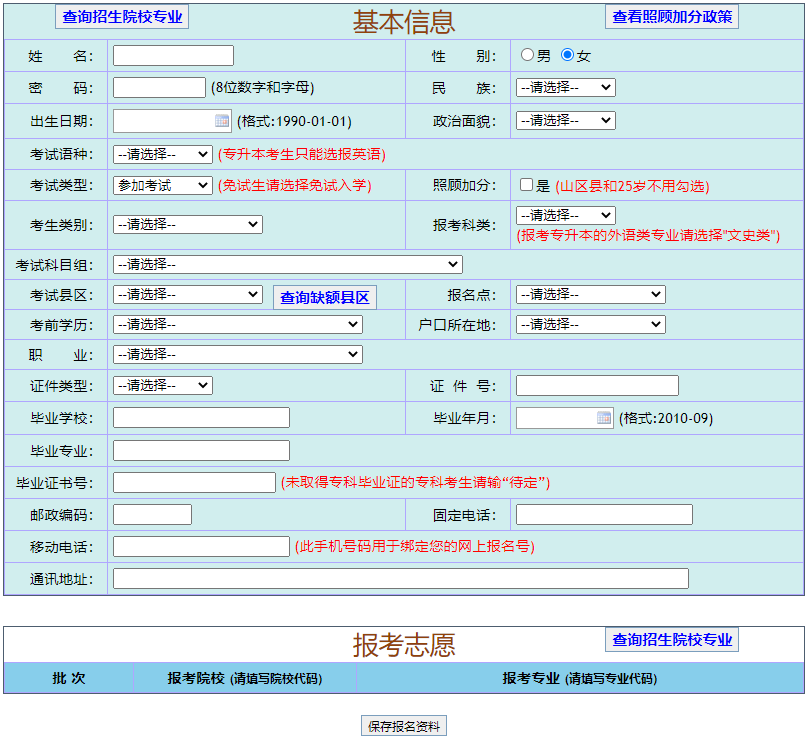Open 证件类型 dropdown
The height and width of the screenshot is (740, 810).
coord(163,386)
